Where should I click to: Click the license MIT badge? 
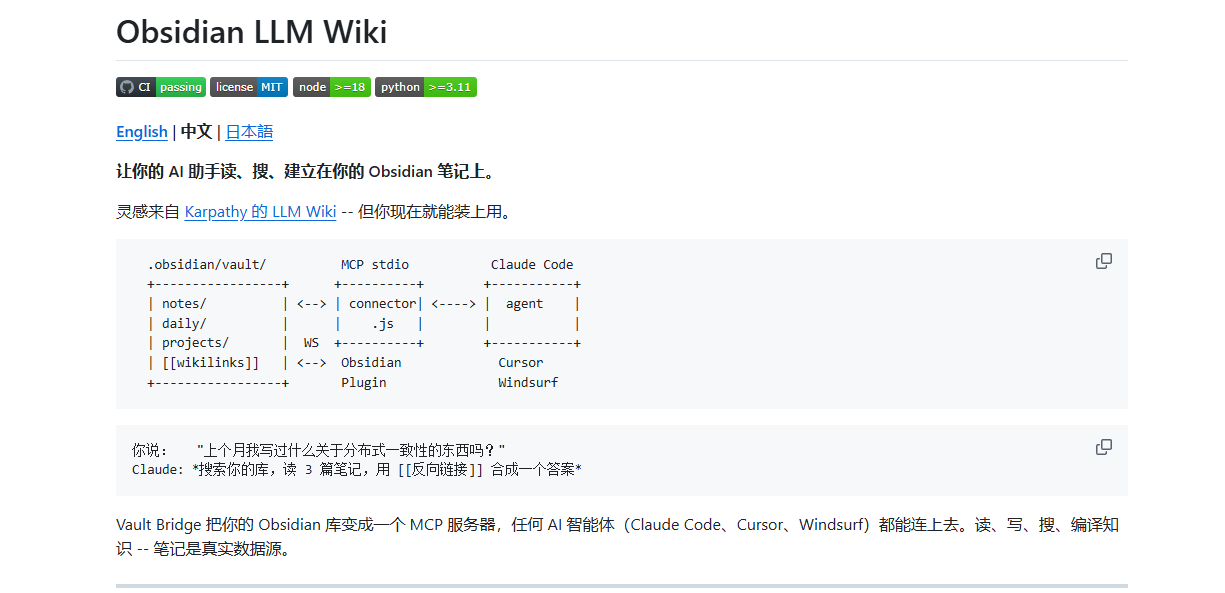point(248,87)
